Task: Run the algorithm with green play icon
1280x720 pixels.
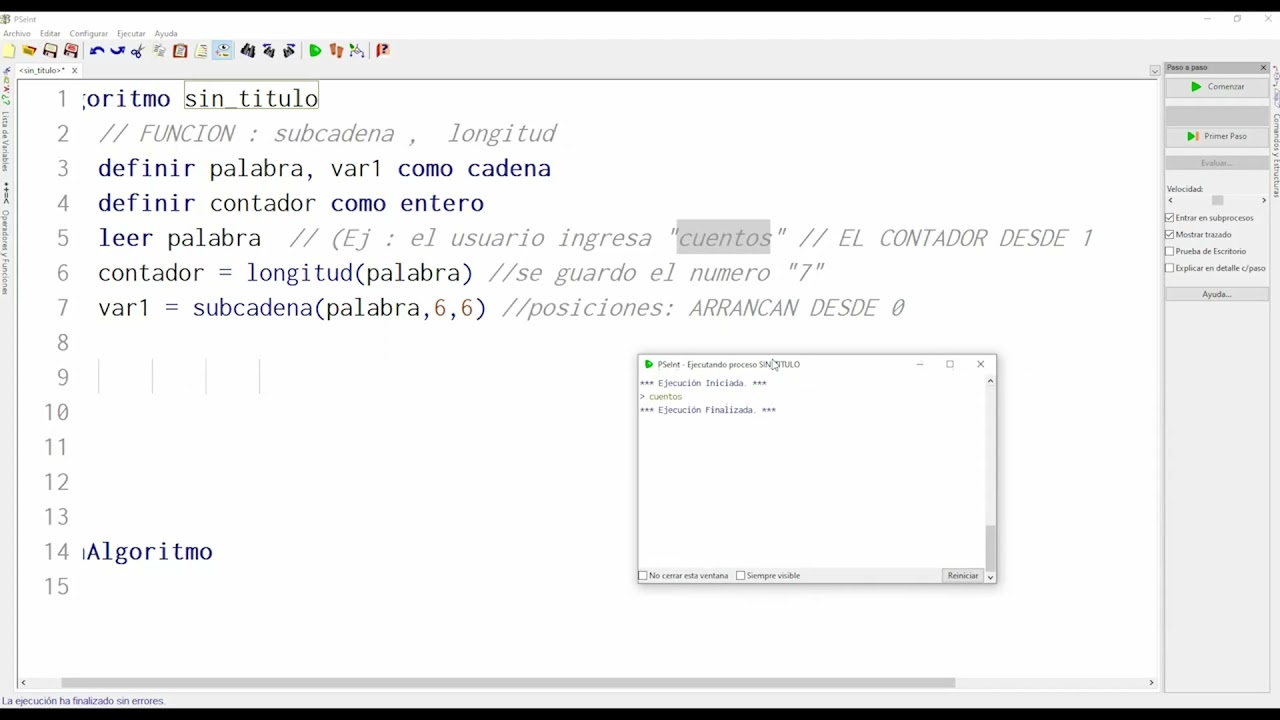Action: 315,51
